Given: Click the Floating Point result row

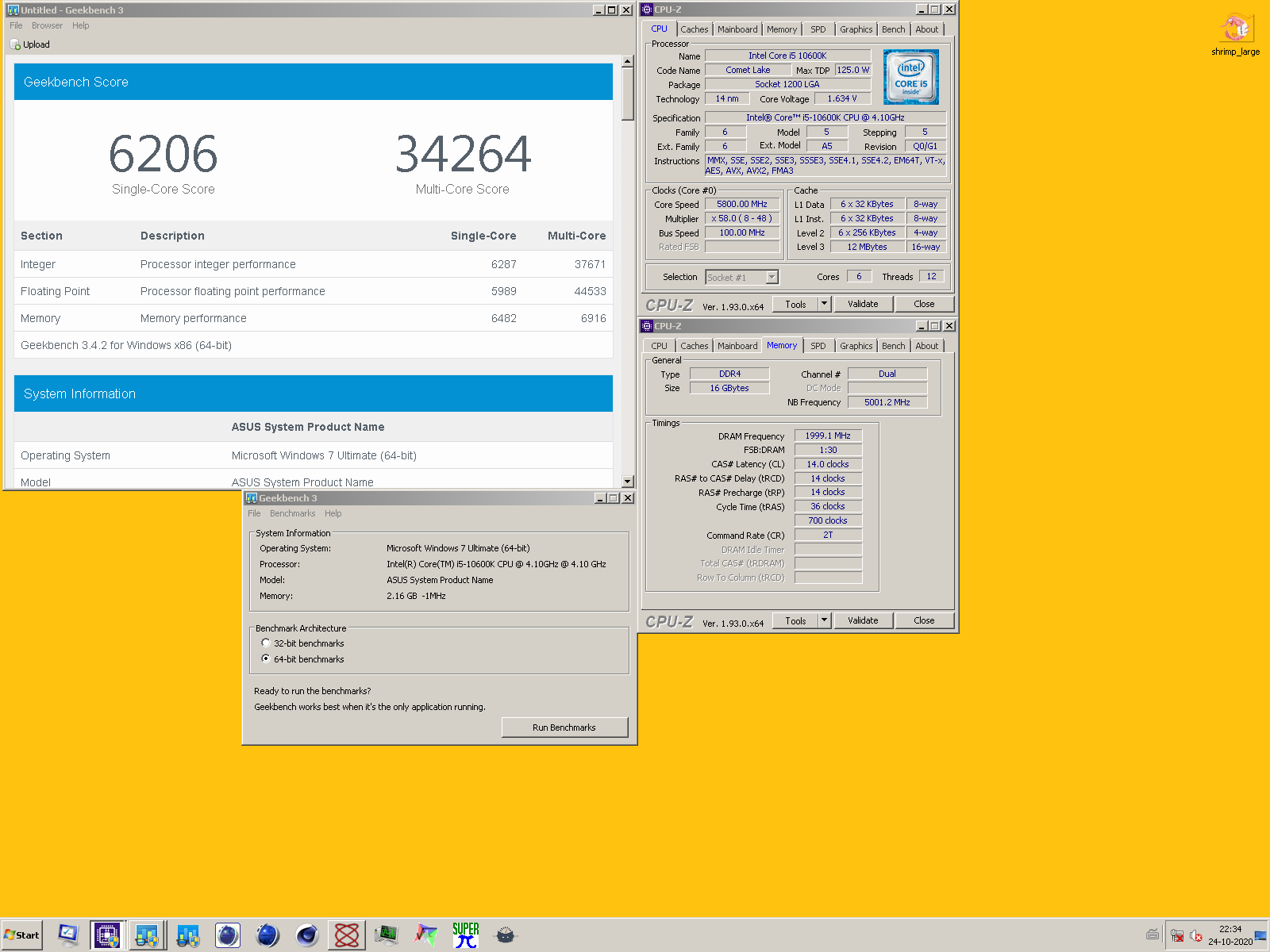Looking at the screenshot, I should 314,291.
